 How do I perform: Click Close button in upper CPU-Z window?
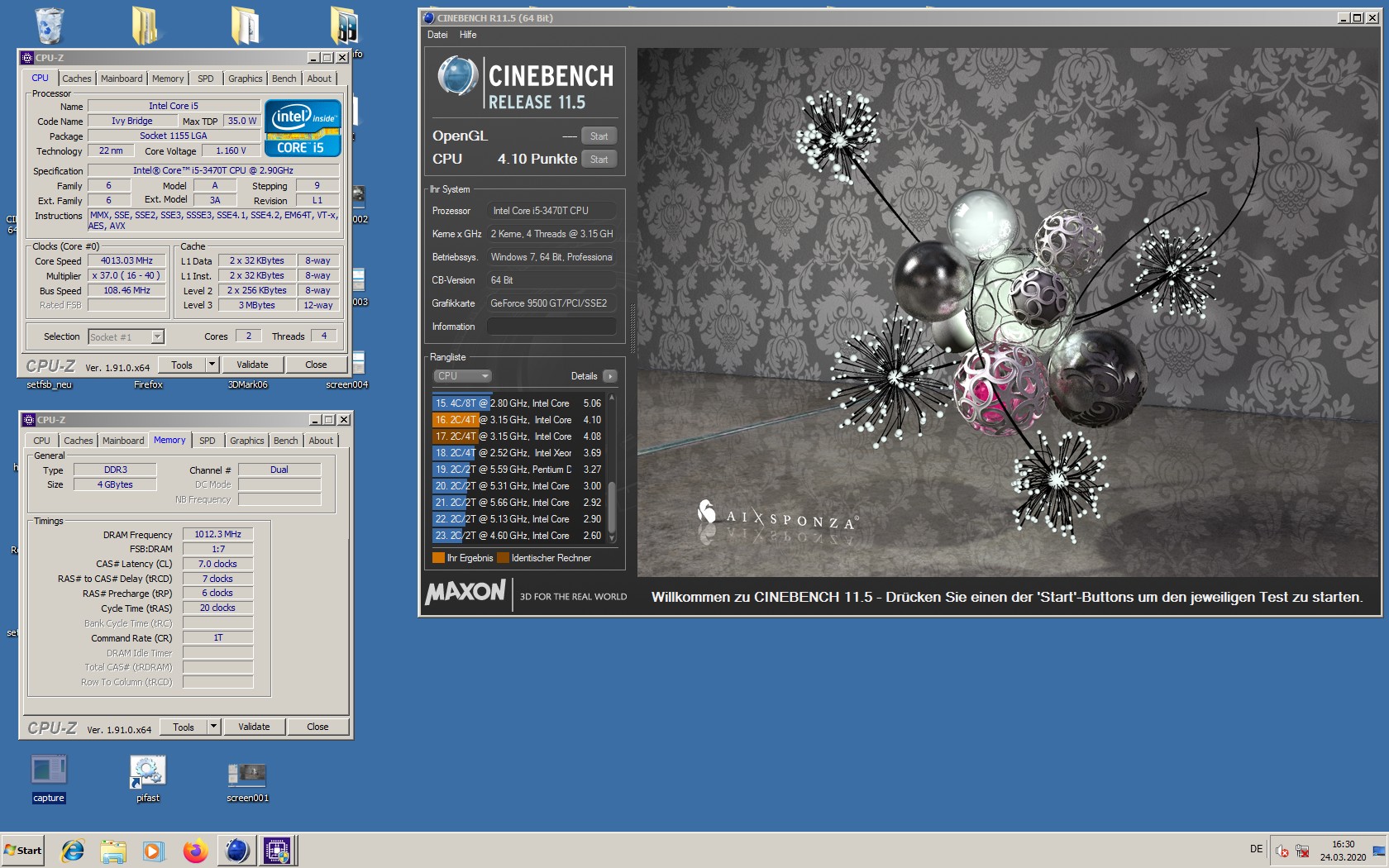click(x=316, y=365)
